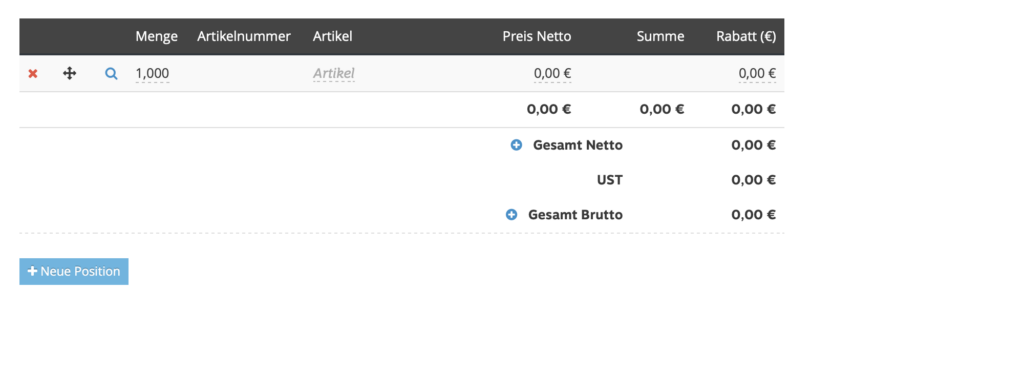Edit the Menge value 1,000
Viewport: 1024px width, 373px height.
click(x=152, y=74)
